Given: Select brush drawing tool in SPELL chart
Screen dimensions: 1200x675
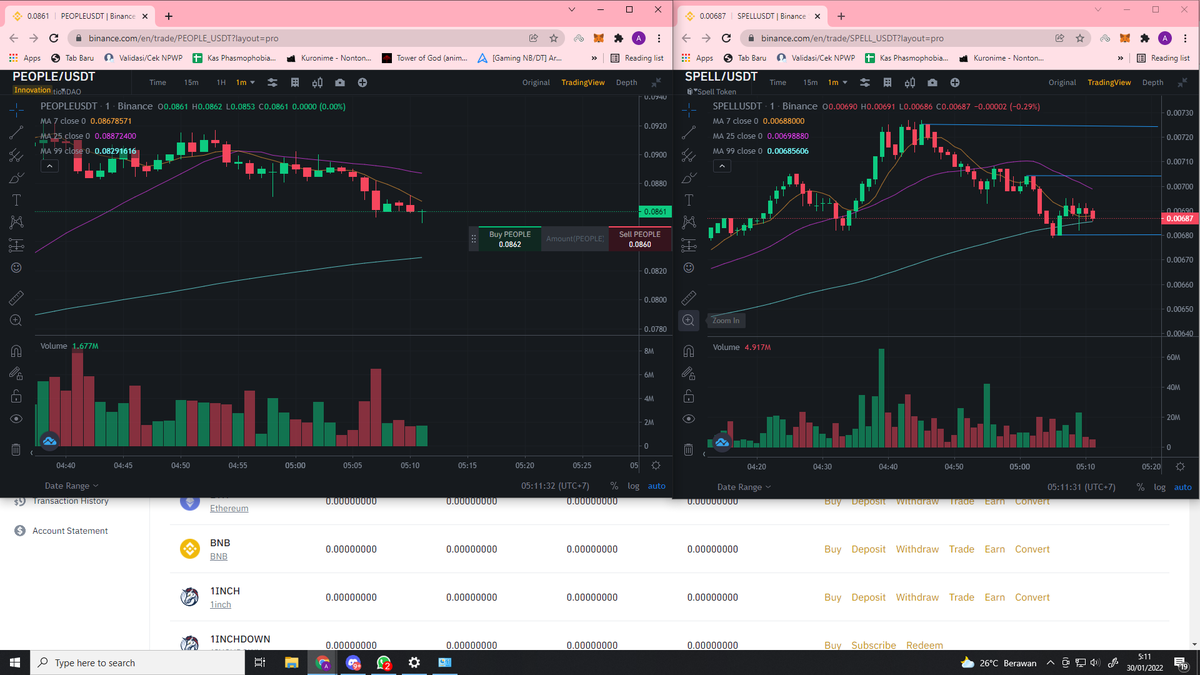Looking at the screenshot, I should point(689,178).
